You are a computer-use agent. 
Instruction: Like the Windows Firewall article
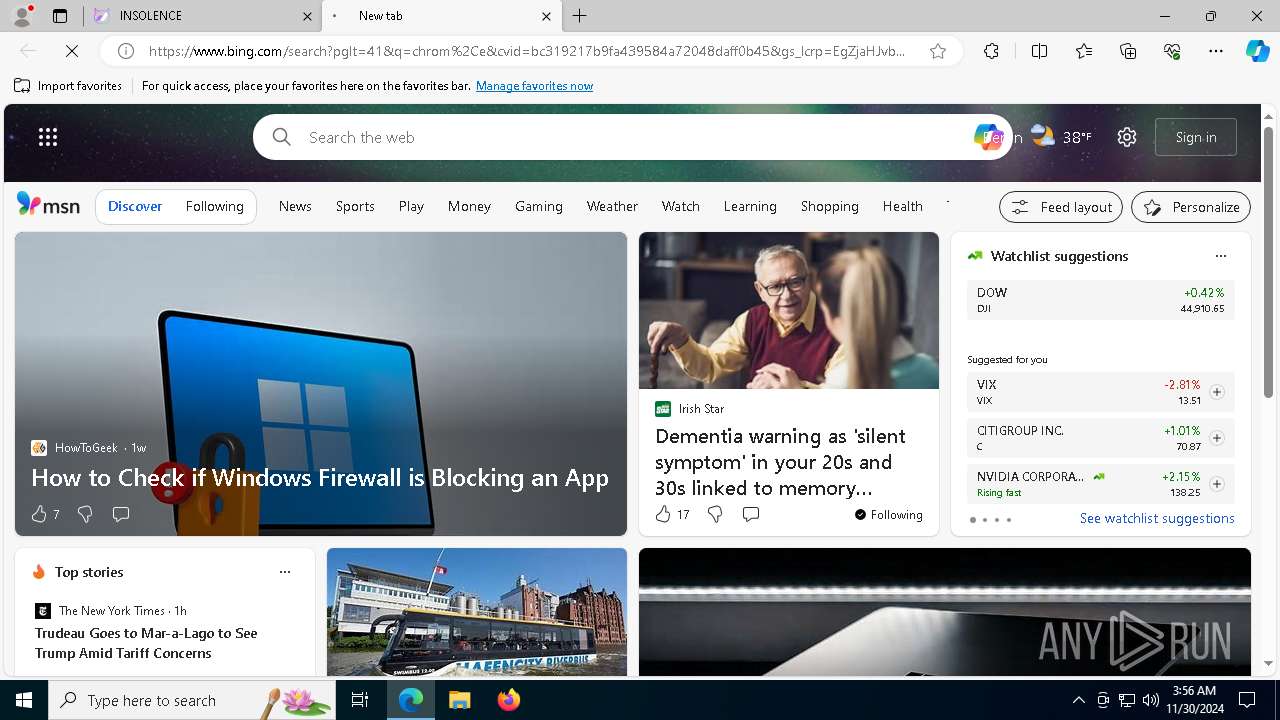39,514
